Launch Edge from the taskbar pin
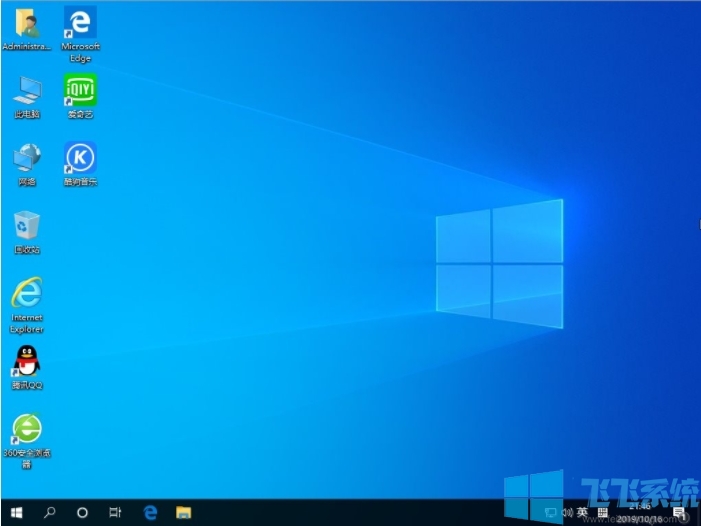This screenshot has width=701, height=526. point(150,512)
